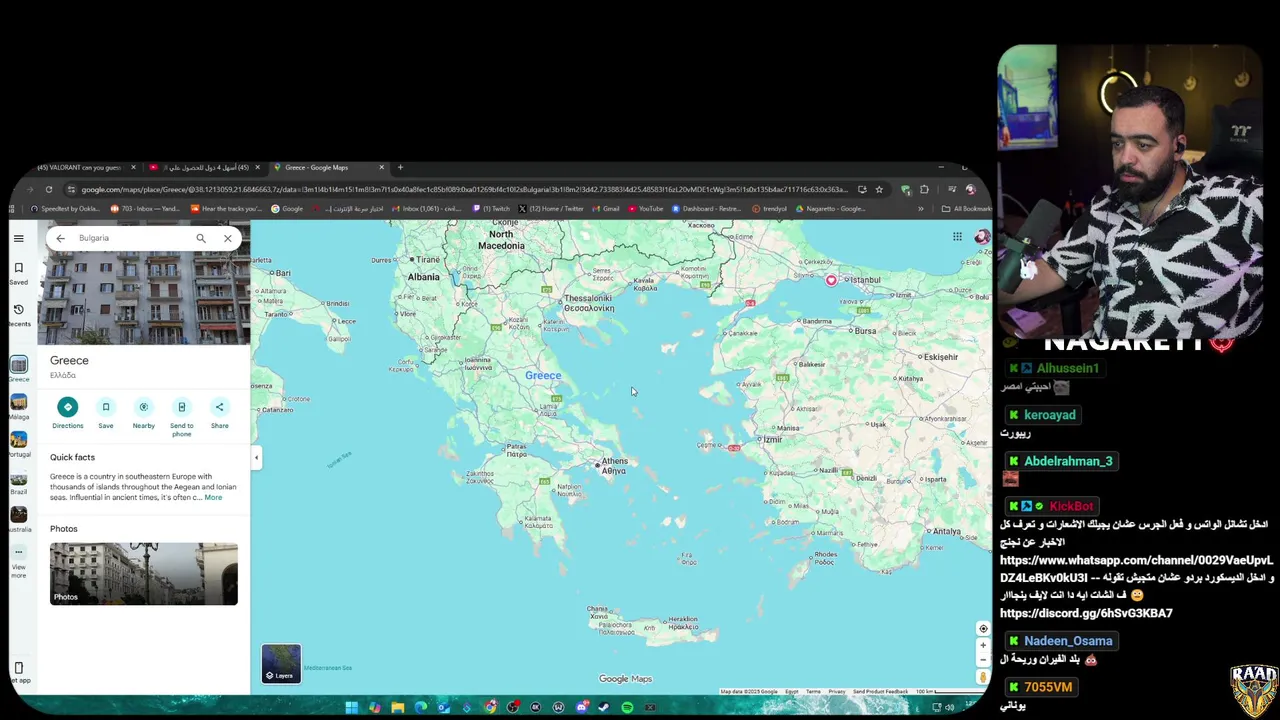Click the Greece country label on map
Image resolution: width=1280 pixels, height=720 pixels.
543,376
